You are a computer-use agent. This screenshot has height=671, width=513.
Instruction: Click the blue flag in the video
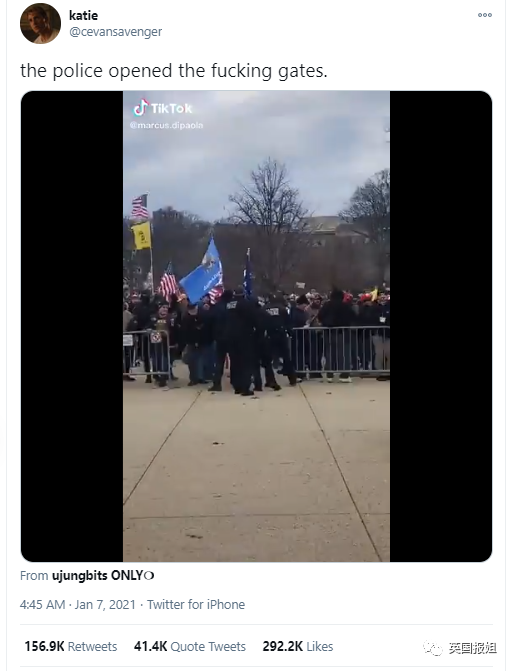pos(202,271)
